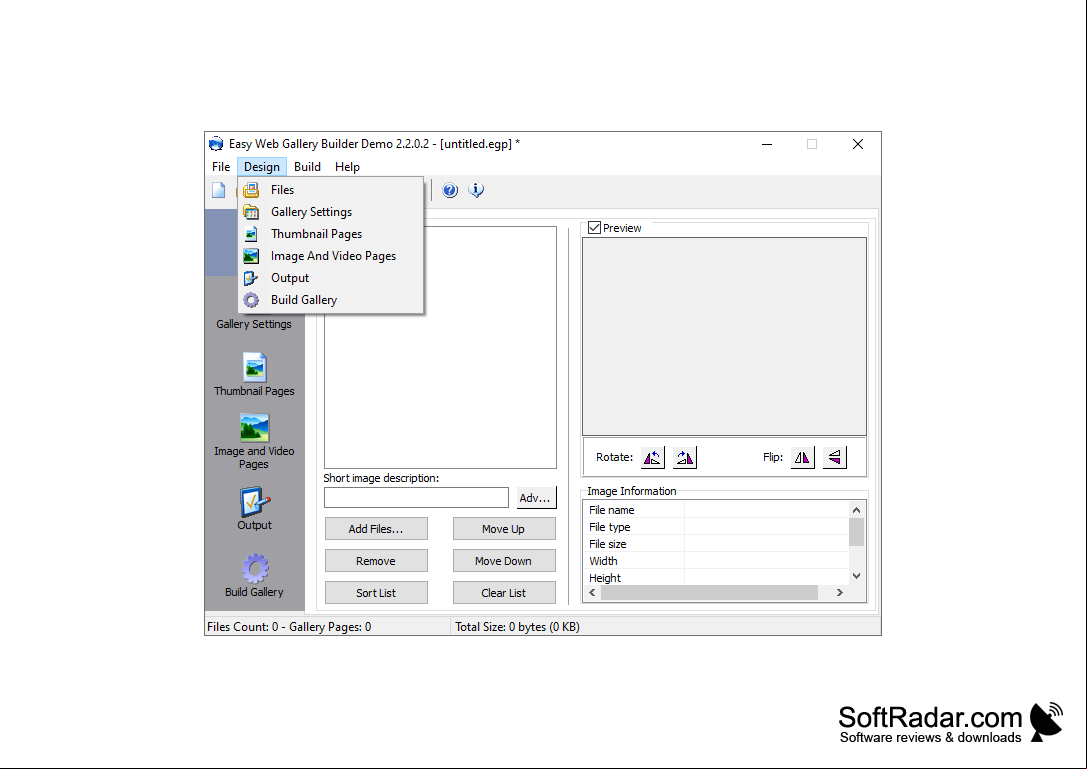The width and height of the screenshot is (1087, 769).
Task: Choose Files from the Design menu
Action: (331, 190)
